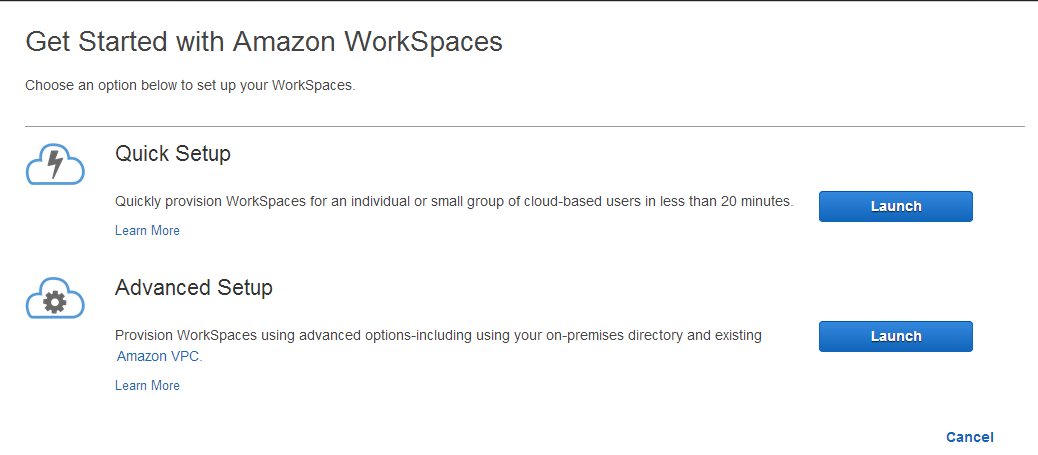Cancel the WorkSpaces setup dialog
The height and width of the screenshot is (455, 1038).
[x=970, y=437]
